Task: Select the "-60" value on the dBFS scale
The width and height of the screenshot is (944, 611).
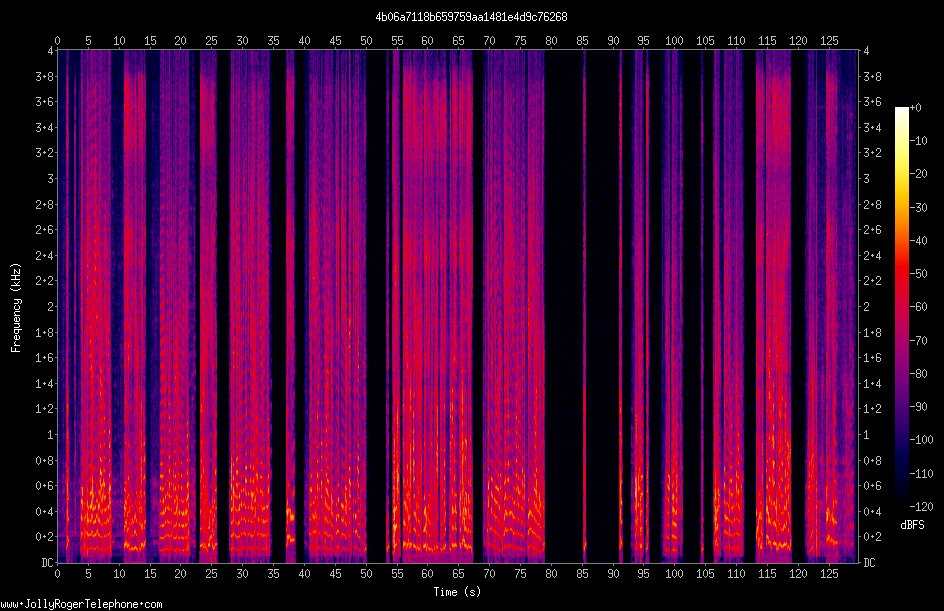Action: click(918, 307)
